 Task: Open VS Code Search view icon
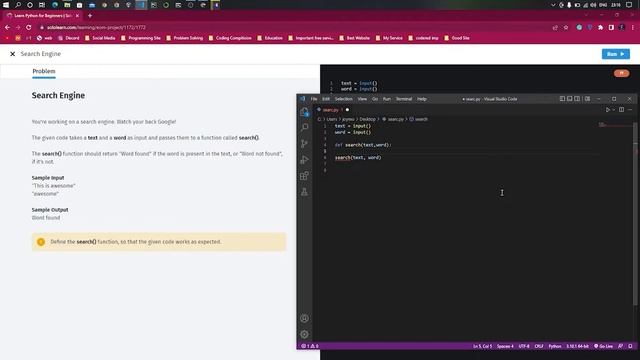click(x=304, y=127)
